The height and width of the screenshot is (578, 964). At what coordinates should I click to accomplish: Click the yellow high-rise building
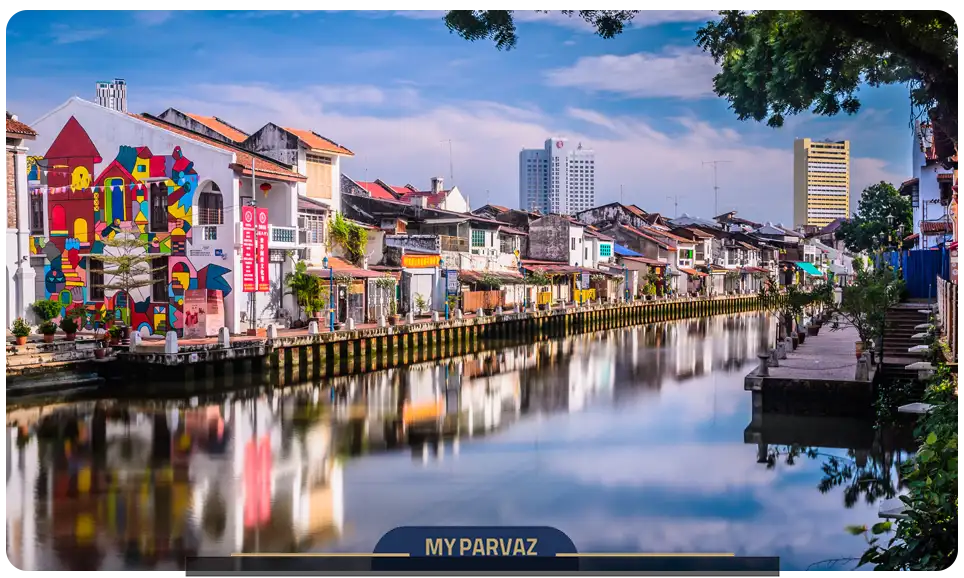821,181
